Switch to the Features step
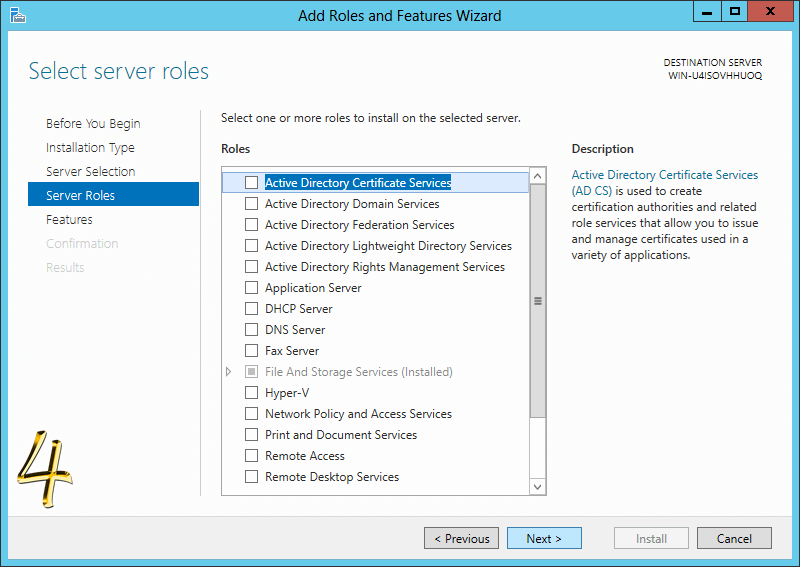Screen dimensions: 800x567 [x=69, y=219]
